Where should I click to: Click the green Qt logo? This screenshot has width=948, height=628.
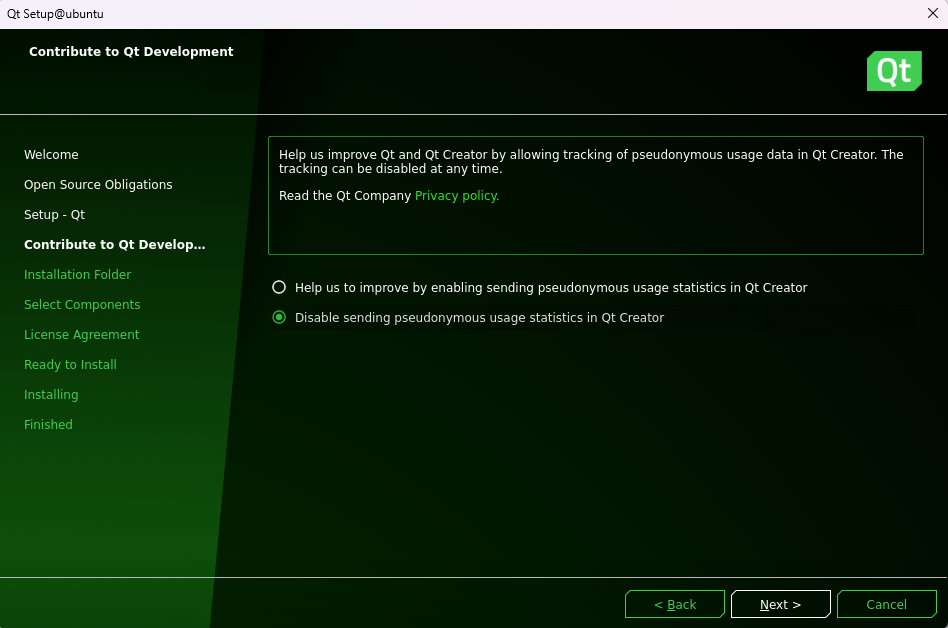(893, 71)
